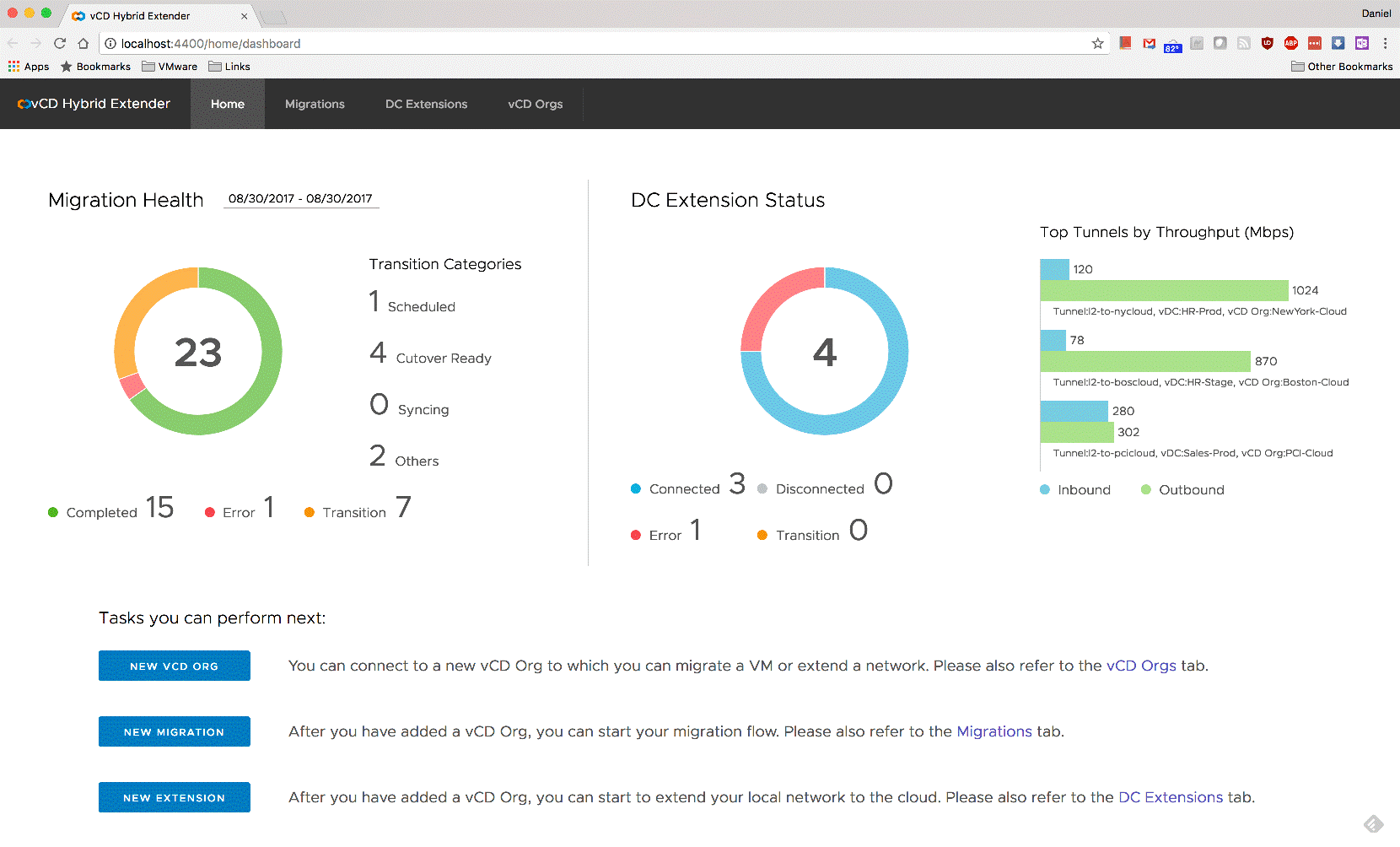The height and width of the screenshot is (847, 1400).
Task: Click the red notebook extension icon
Action: pos(1125,43)
